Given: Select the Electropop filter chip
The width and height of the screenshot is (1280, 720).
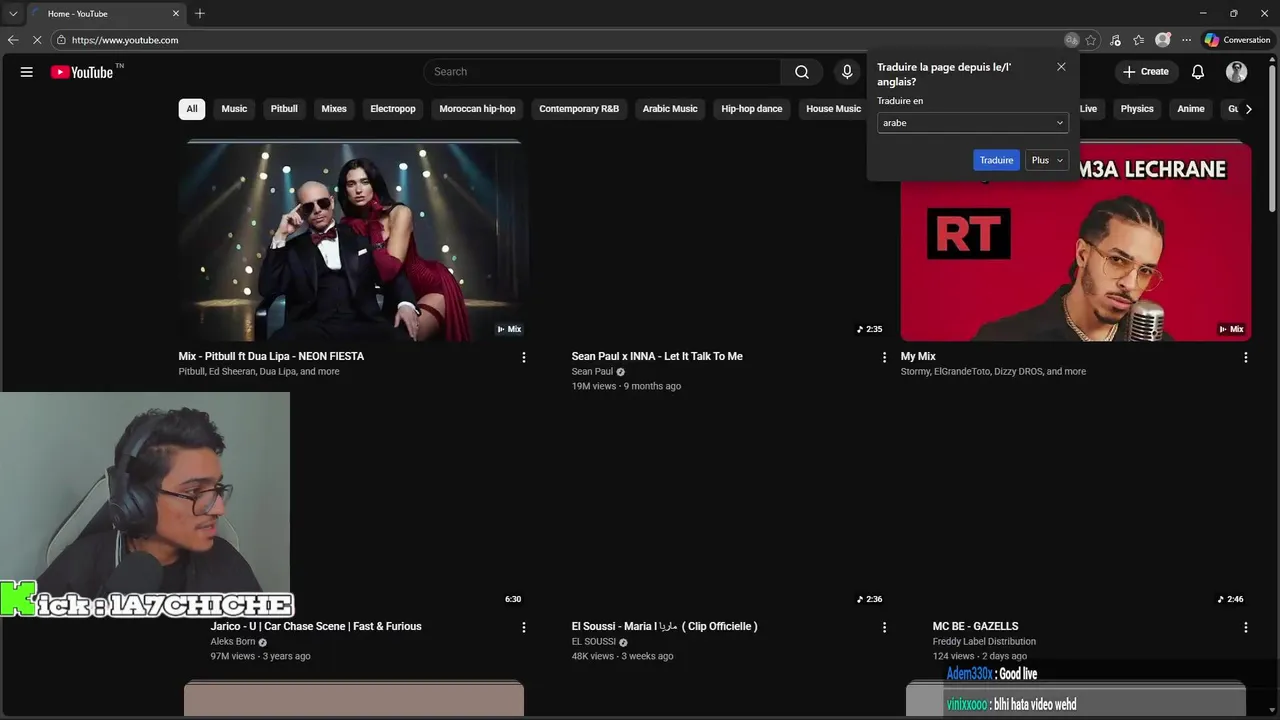Looking at the screenshot, I should pos(393,109).
